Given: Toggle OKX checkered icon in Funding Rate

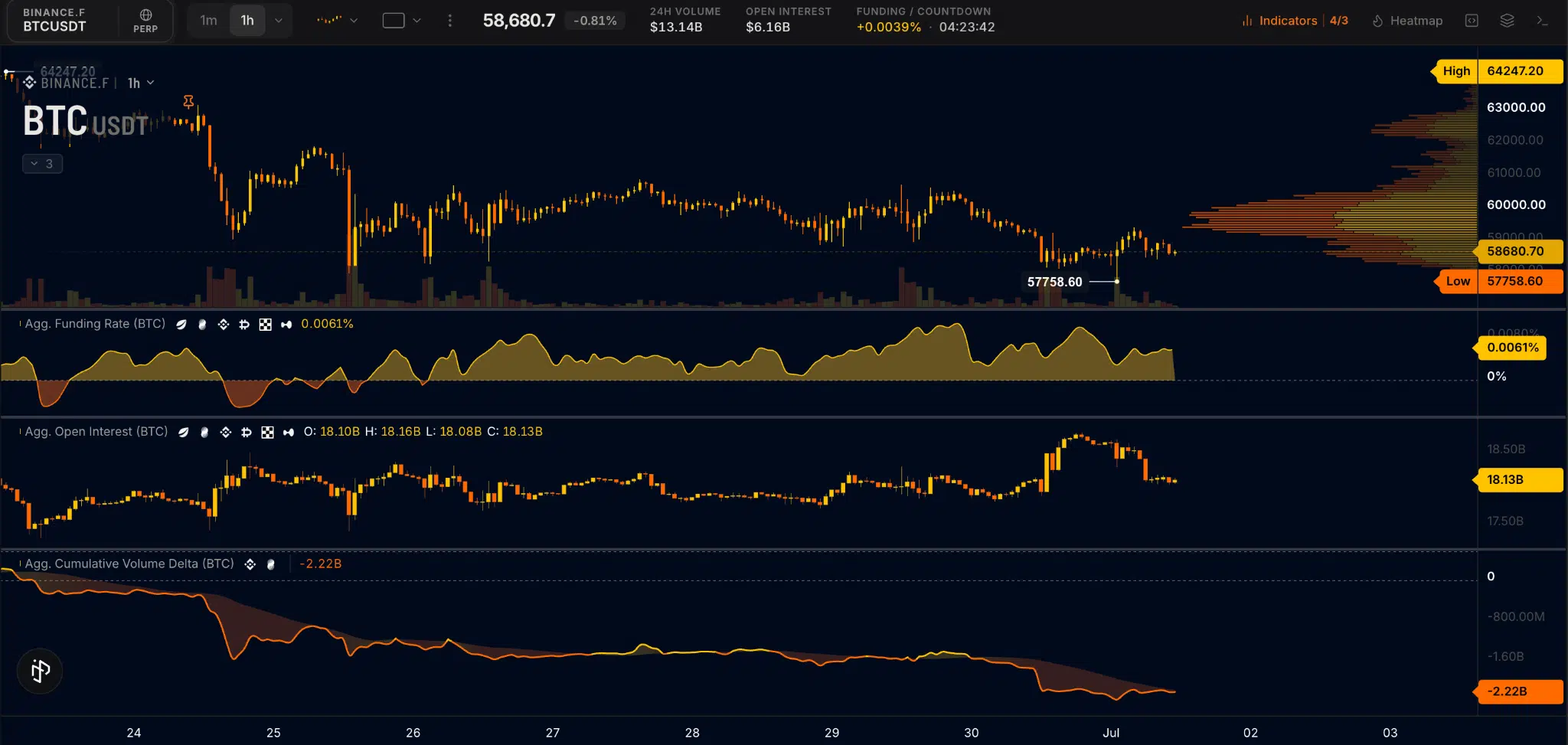Looking at the screenshot, I should (x=265, y=325).
